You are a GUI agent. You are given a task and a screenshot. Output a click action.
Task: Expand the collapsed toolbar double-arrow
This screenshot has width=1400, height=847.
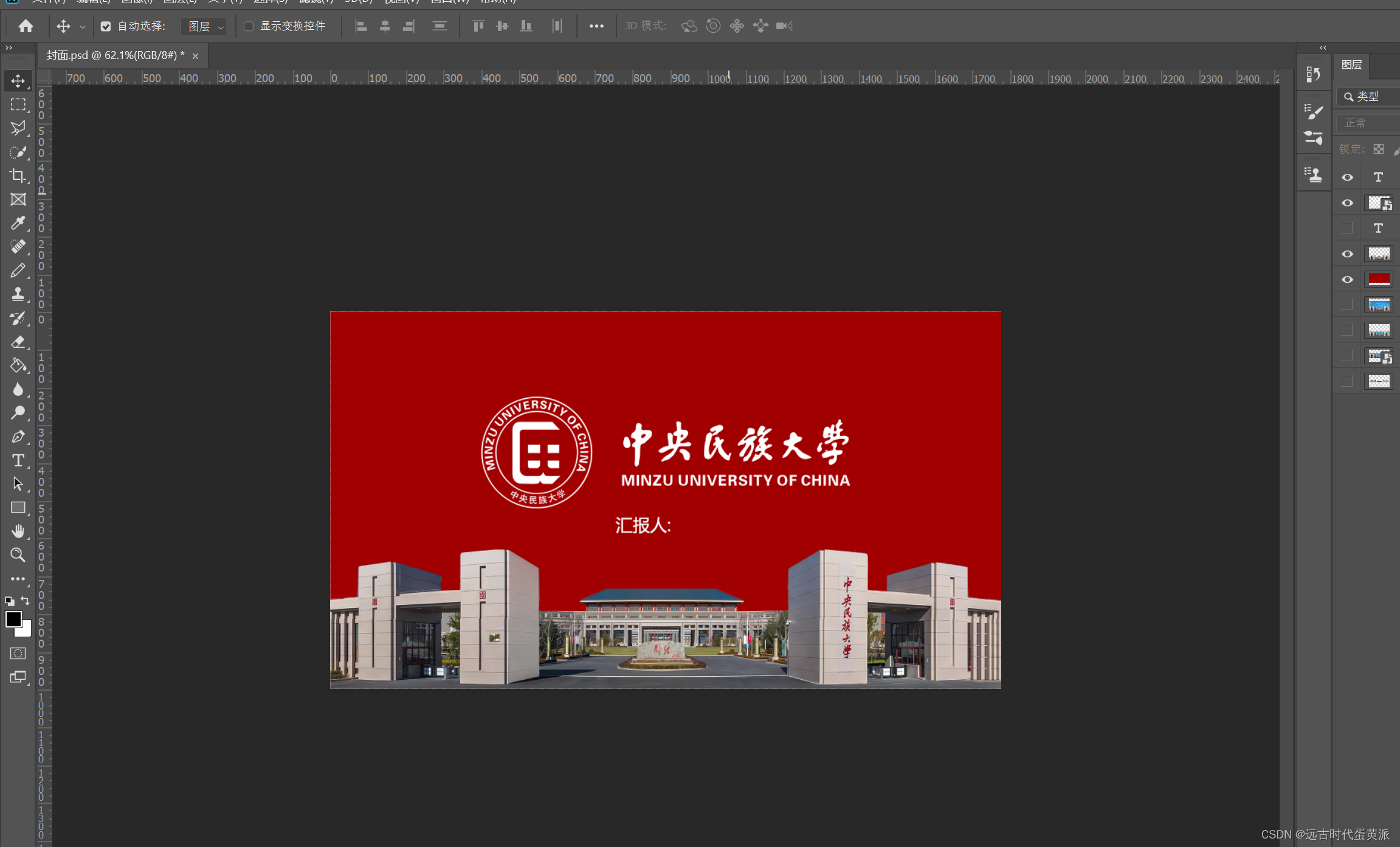coord(9,47)
